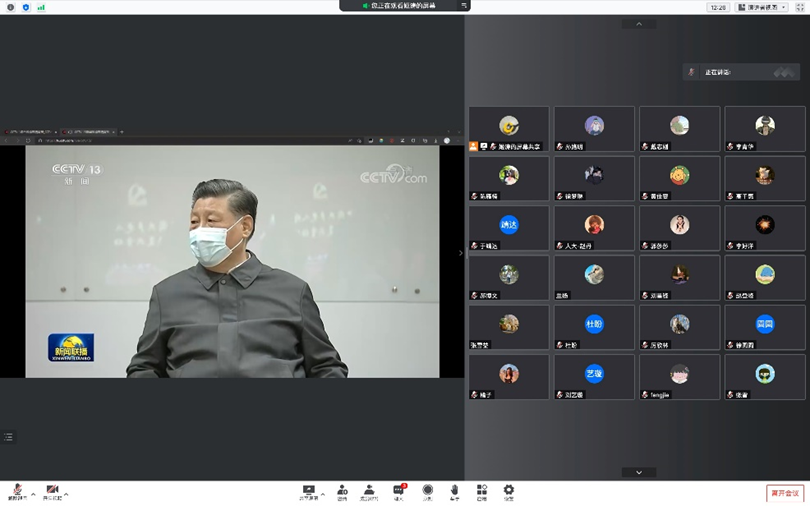Open the chat with unread badge
The image size is (810, 506).
tap(398, 490)
